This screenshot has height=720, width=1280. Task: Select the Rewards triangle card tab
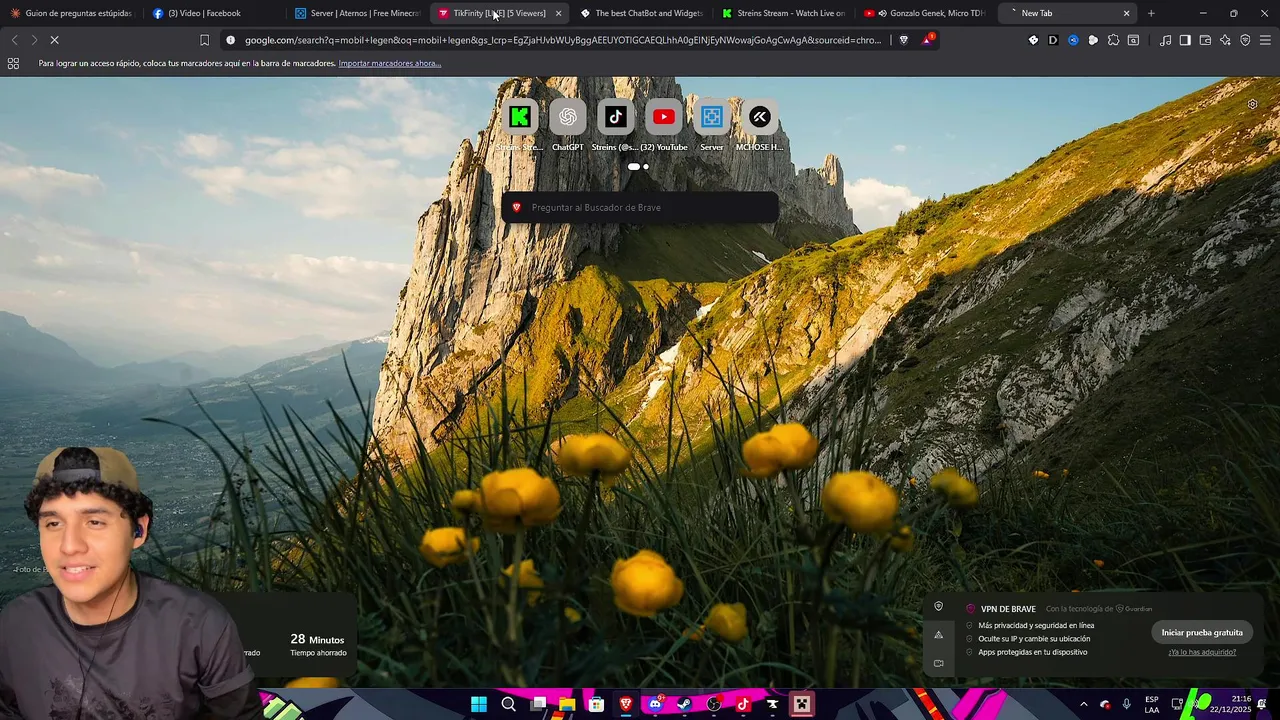(938, 634)
